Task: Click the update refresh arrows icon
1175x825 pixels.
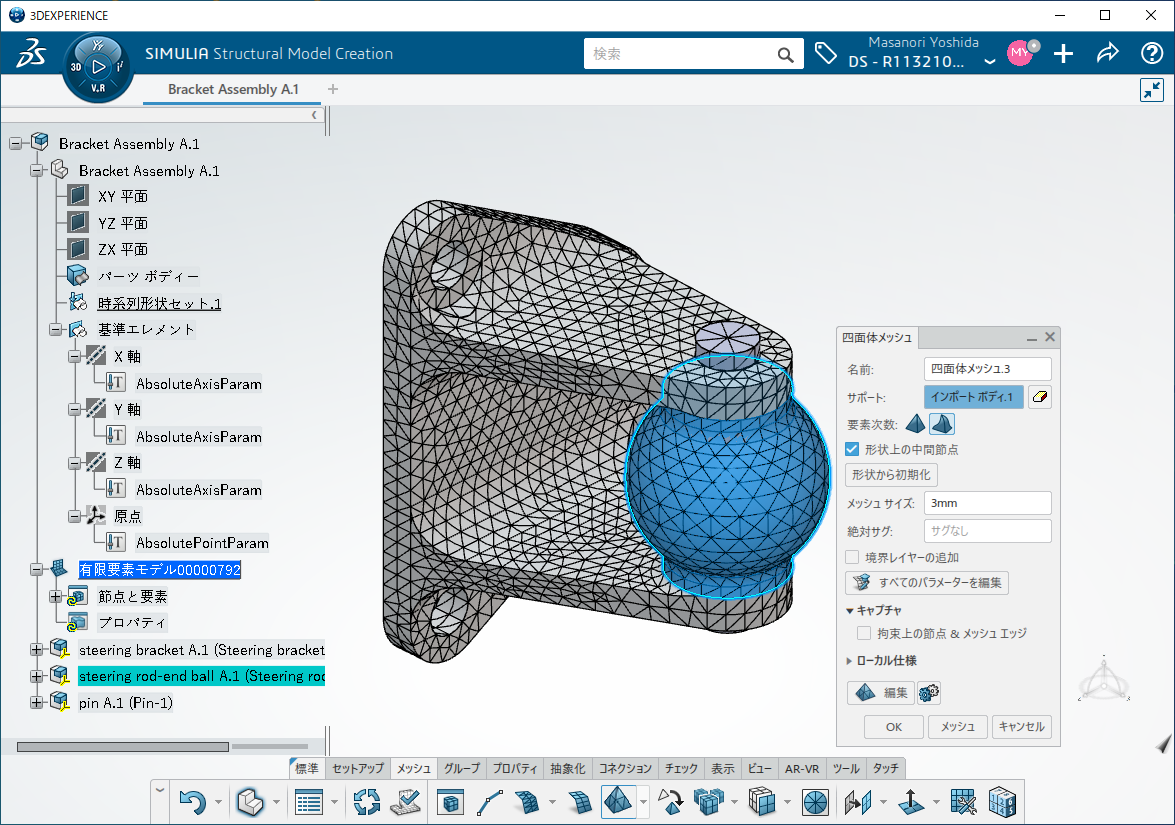Action: pyautogui.click(x=368, y=801)
